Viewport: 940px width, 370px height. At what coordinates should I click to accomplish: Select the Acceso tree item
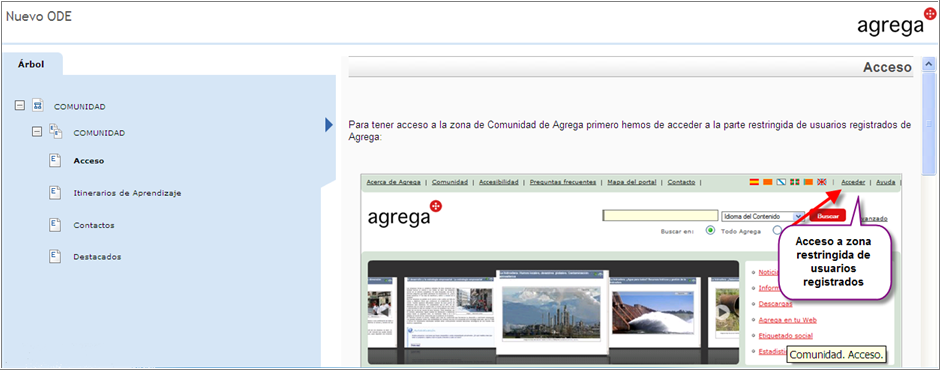tap(89, 161)
